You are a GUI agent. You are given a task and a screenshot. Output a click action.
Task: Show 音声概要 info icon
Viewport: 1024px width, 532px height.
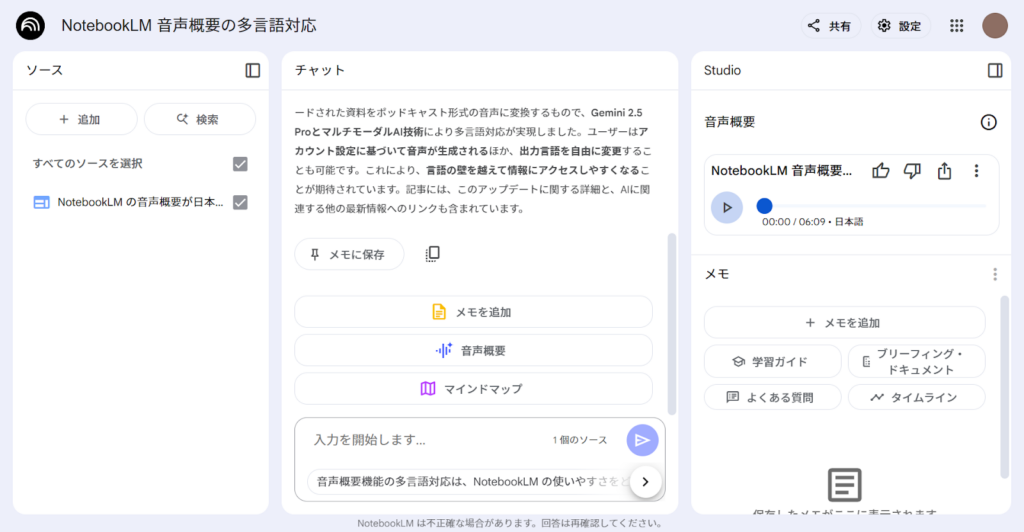click(988, 122)
